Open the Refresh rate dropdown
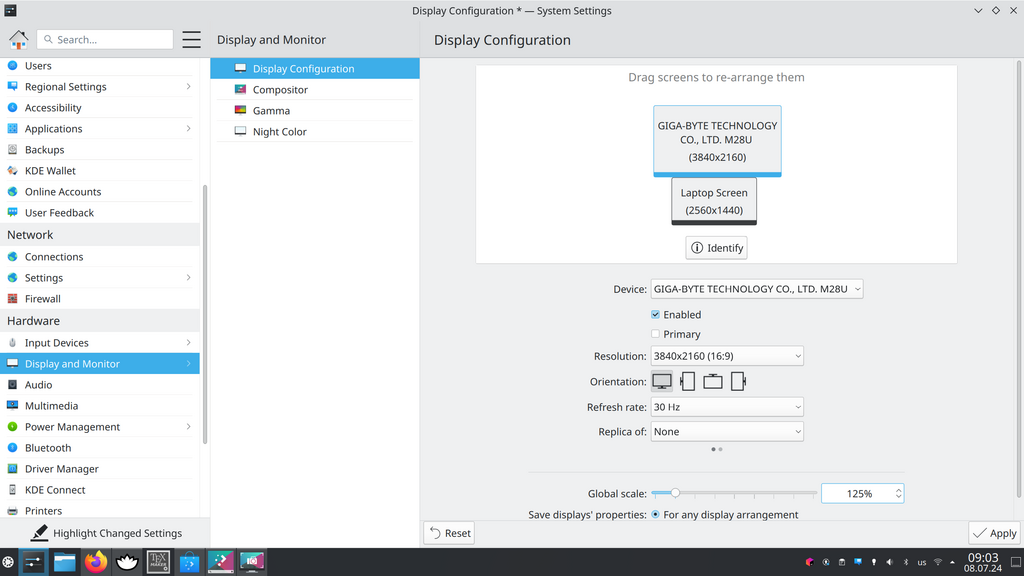 (727, 407)
